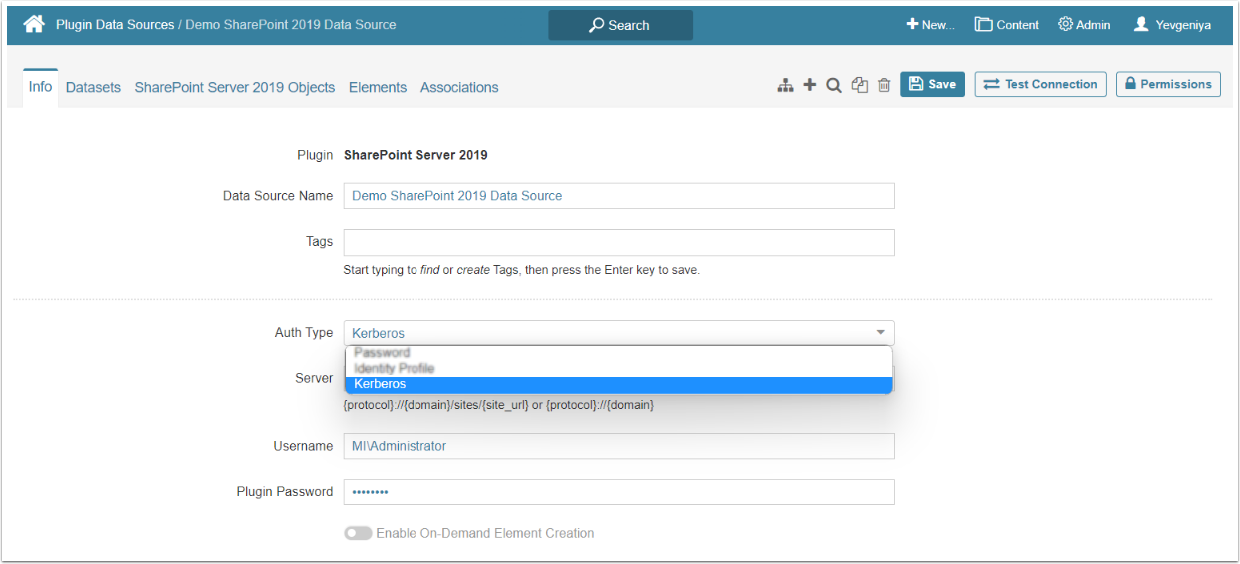Open the hierarchy tree icon in toolbar
The width and height of the screenshot is (1240, 564).
tap(786, 86)
